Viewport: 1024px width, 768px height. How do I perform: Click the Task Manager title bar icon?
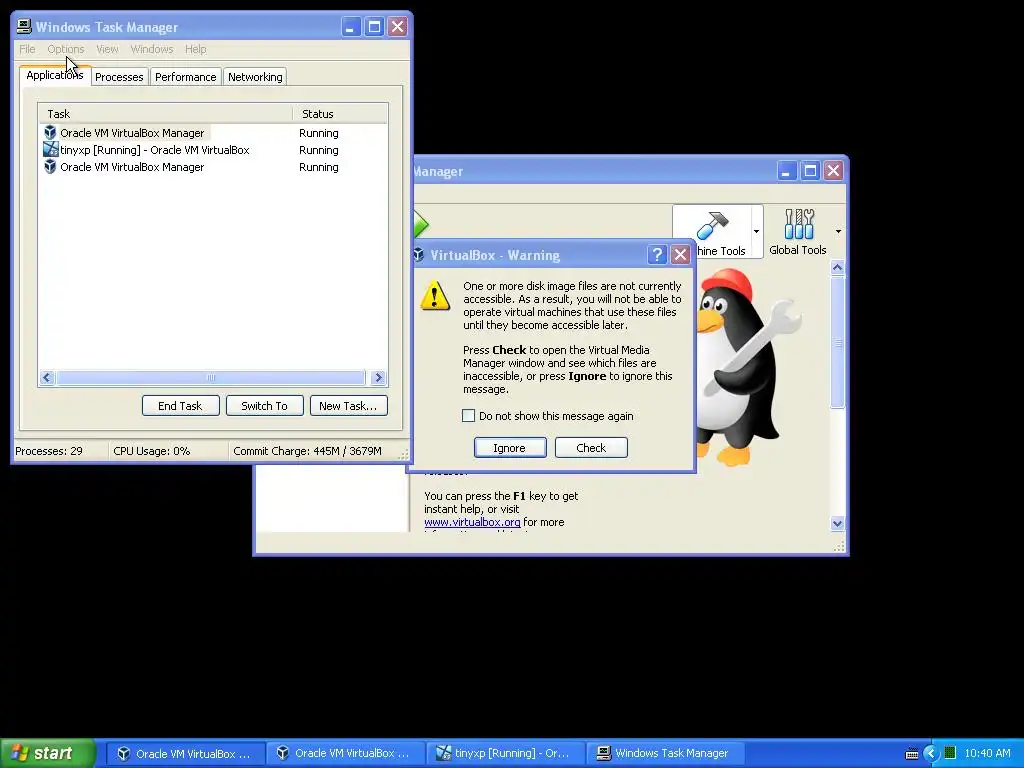(24, 26)
